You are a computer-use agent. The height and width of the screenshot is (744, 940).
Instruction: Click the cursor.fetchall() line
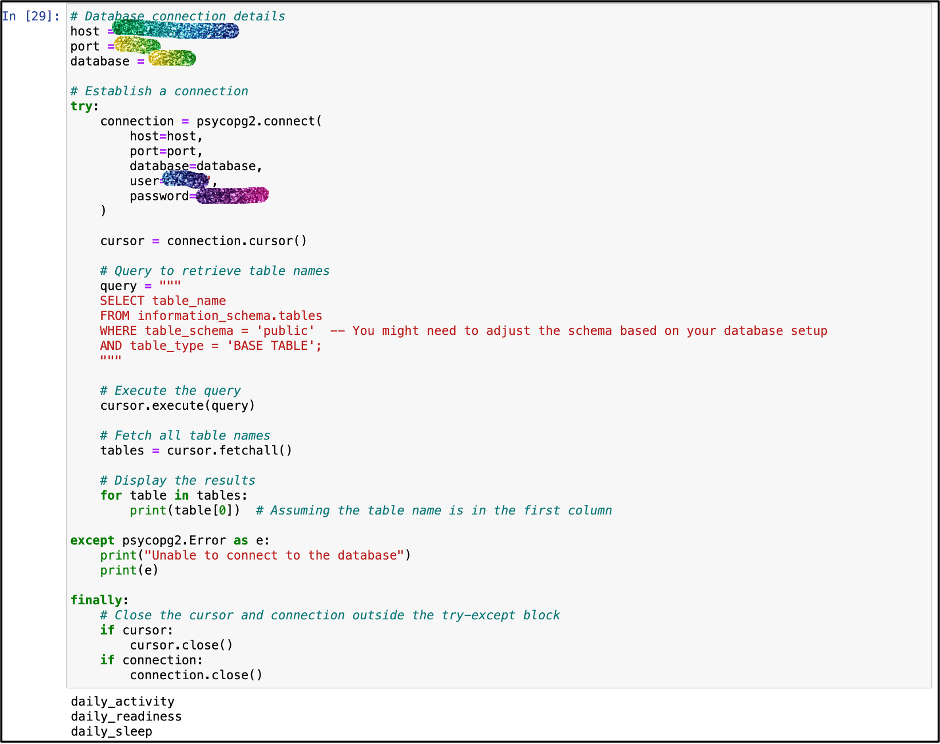click(196, 451)
